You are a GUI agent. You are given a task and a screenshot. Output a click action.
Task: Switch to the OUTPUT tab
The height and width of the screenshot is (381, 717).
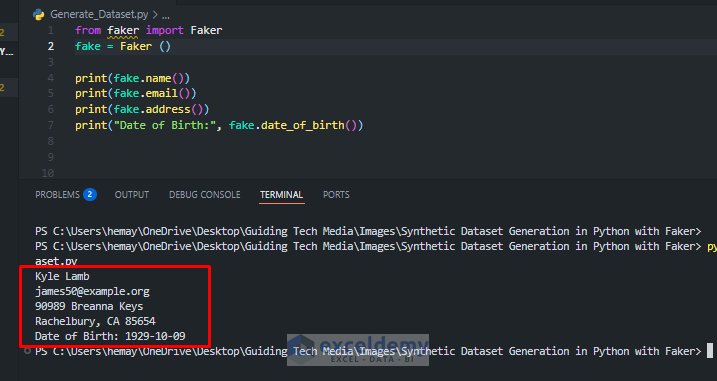click(x=132, y=195)
